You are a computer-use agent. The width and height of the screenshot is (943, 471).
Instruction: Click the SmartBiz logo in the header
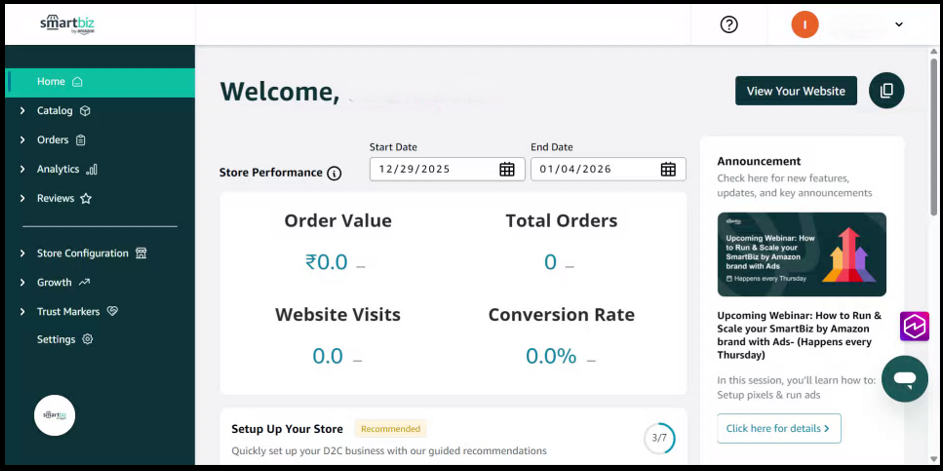(x=68, y=24)
